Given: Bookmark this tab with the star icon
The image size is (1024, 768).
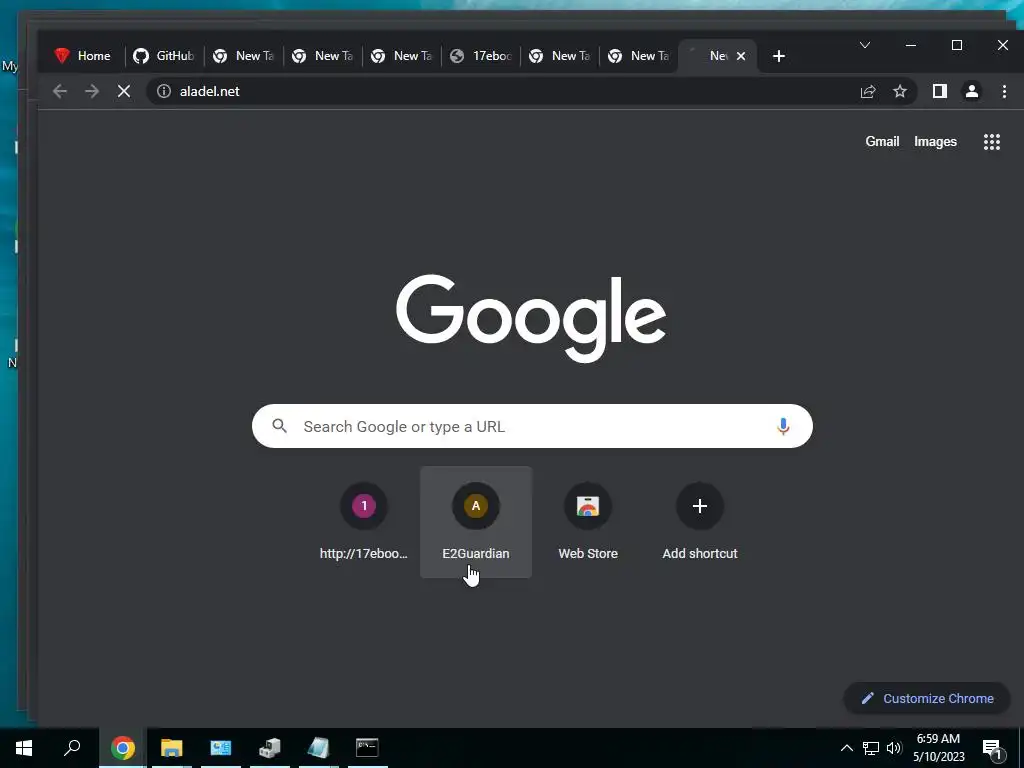Looking at the screenshot, I should 900,91.
